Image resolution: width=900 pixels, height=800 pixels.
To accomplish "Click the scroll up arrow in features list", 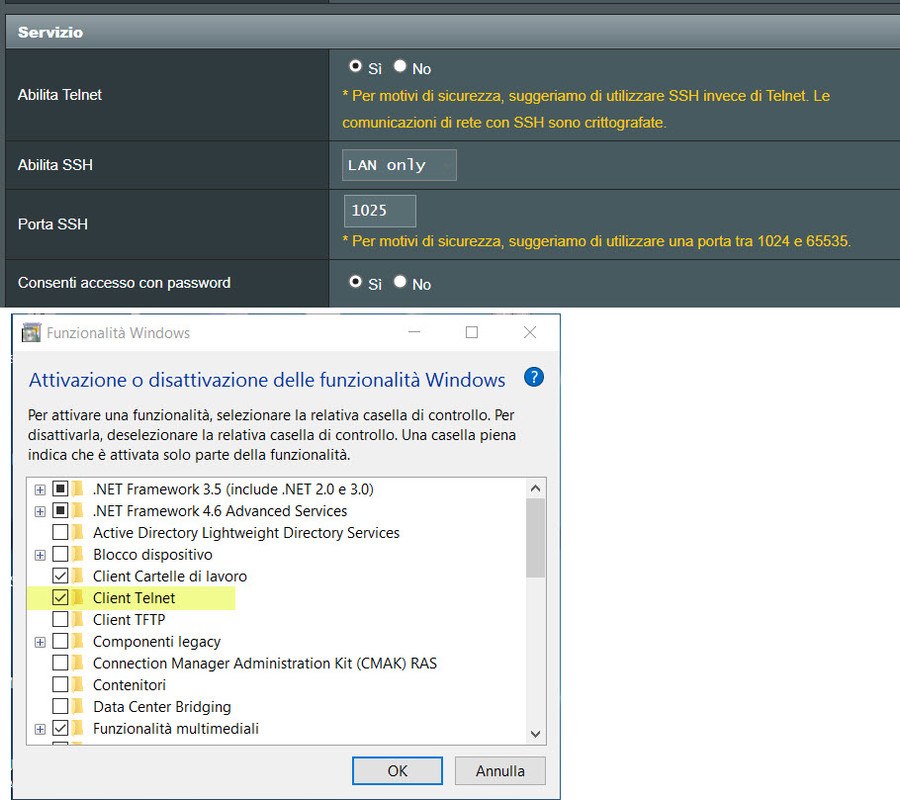I will click(x=536, y=488).
